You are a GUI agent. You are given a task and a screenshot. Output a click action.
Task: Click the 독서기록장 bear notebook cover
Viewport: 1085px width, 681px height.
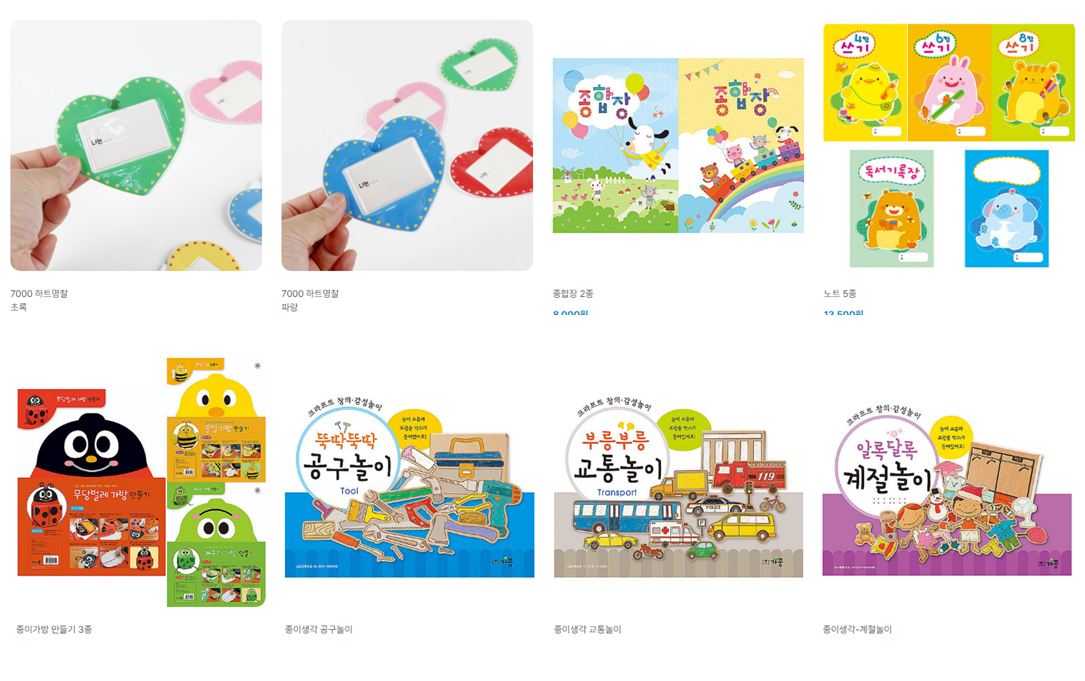click(x=891, y=208)
